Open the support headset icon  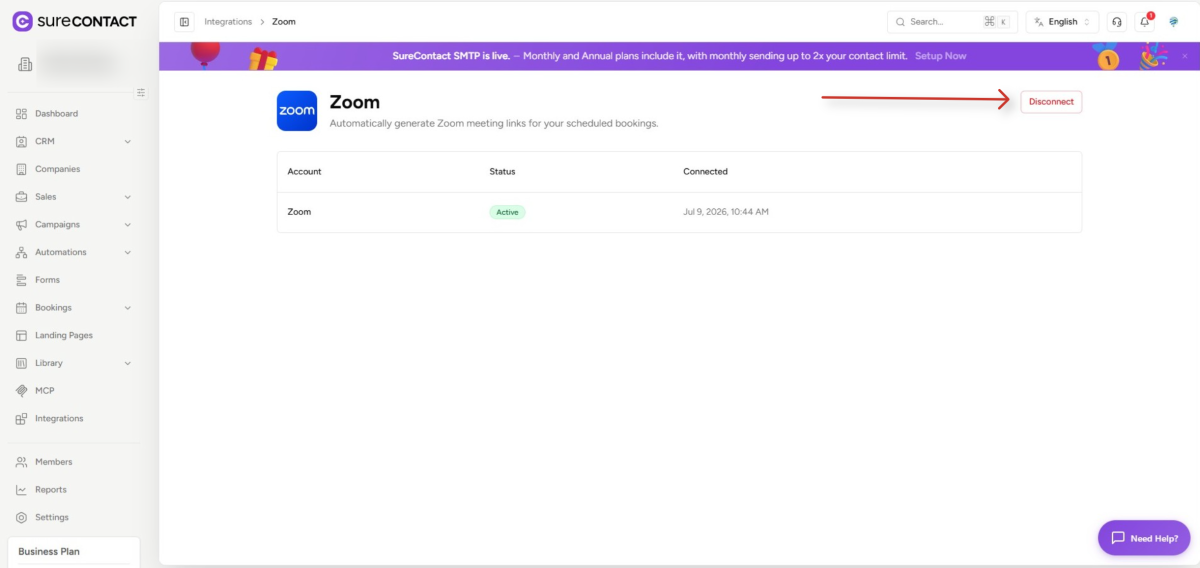tap(1117, 22)
